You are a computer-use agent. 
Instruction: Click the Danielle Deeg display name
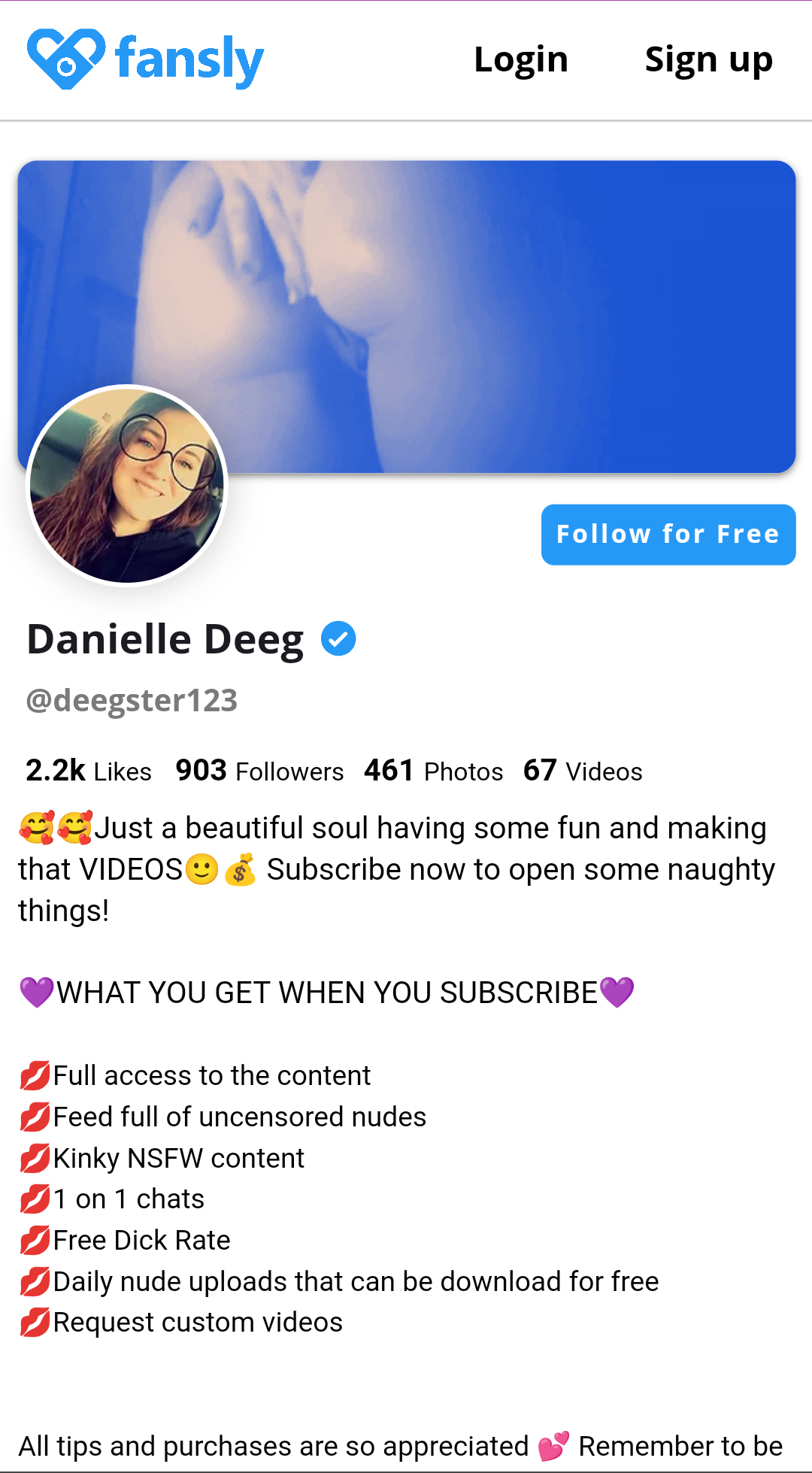[x=165, y=640]
